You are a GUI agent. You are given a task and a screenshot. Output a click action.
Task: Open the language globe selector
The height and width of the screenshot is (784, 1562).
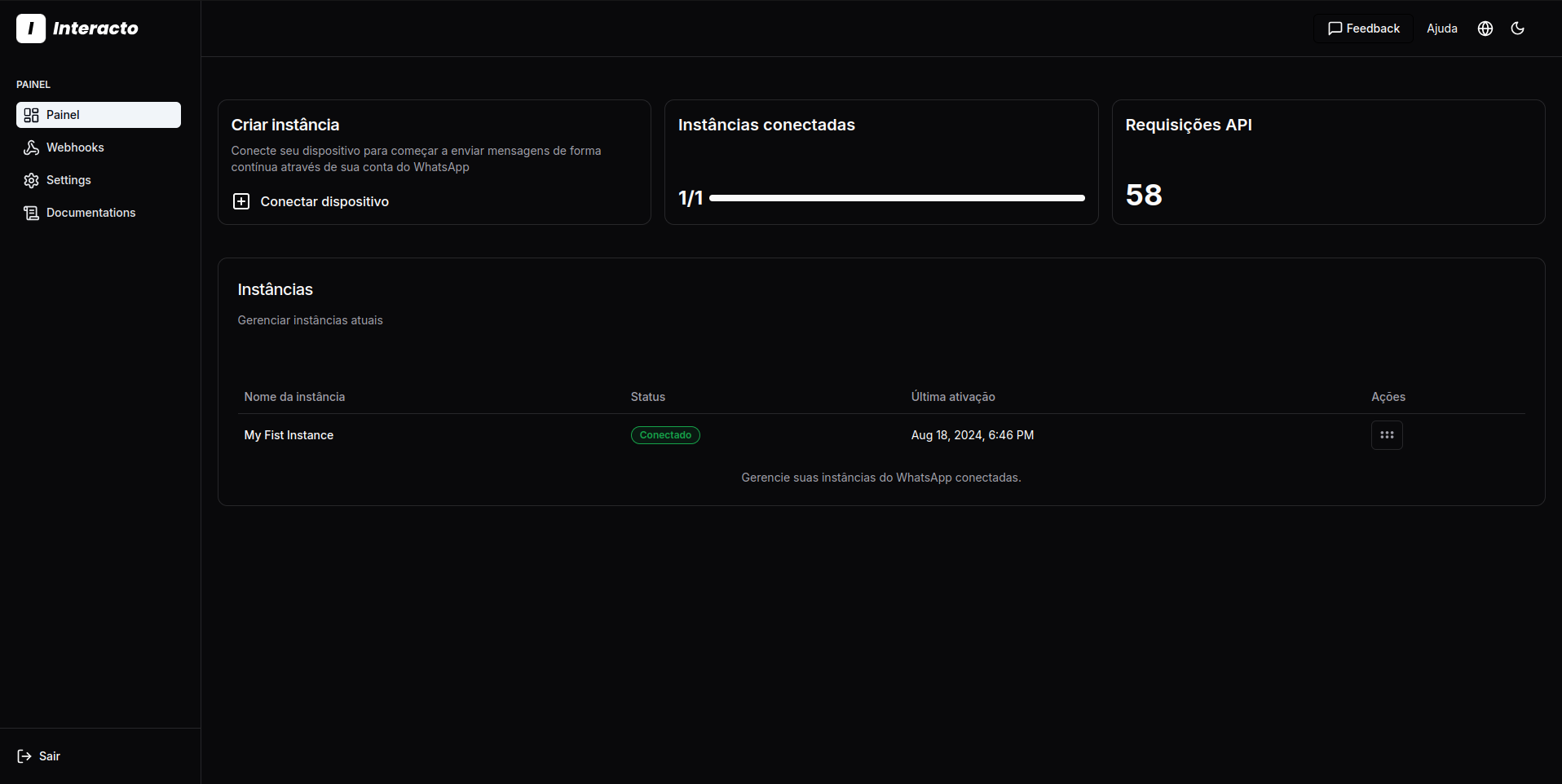[x=1485, y=29]
